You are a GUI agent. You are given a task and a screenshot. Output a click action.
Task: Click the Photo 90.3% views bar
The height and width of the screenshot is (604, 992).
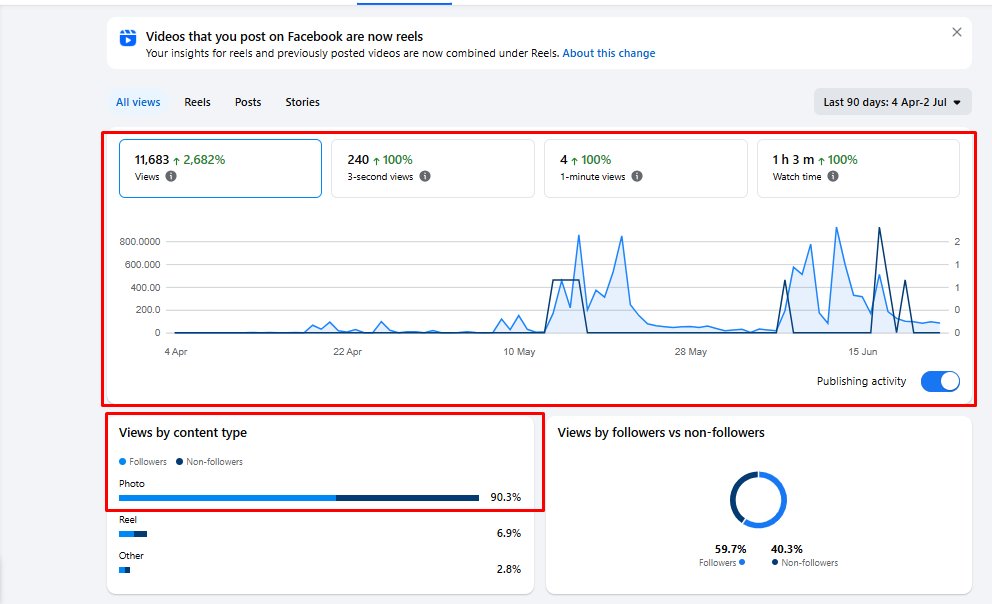pos(299,498)
